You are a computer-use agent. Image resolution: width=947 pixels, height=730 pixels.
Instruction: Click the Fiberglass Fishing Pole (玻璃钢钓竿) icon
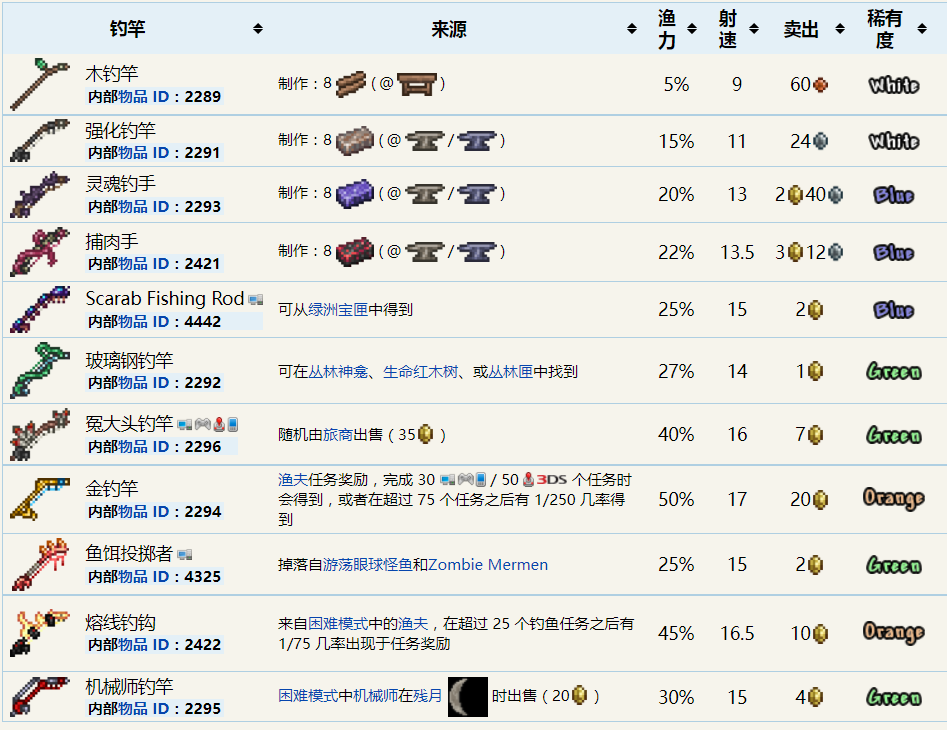(40, 370)
